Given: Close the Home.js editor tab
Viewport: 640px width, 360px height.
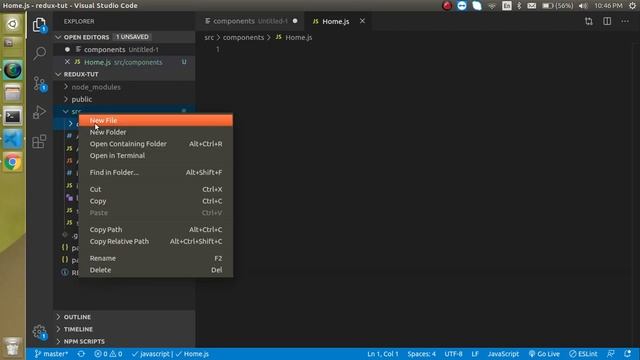Looking at the screenshot, I should click(x=362, y=21).
